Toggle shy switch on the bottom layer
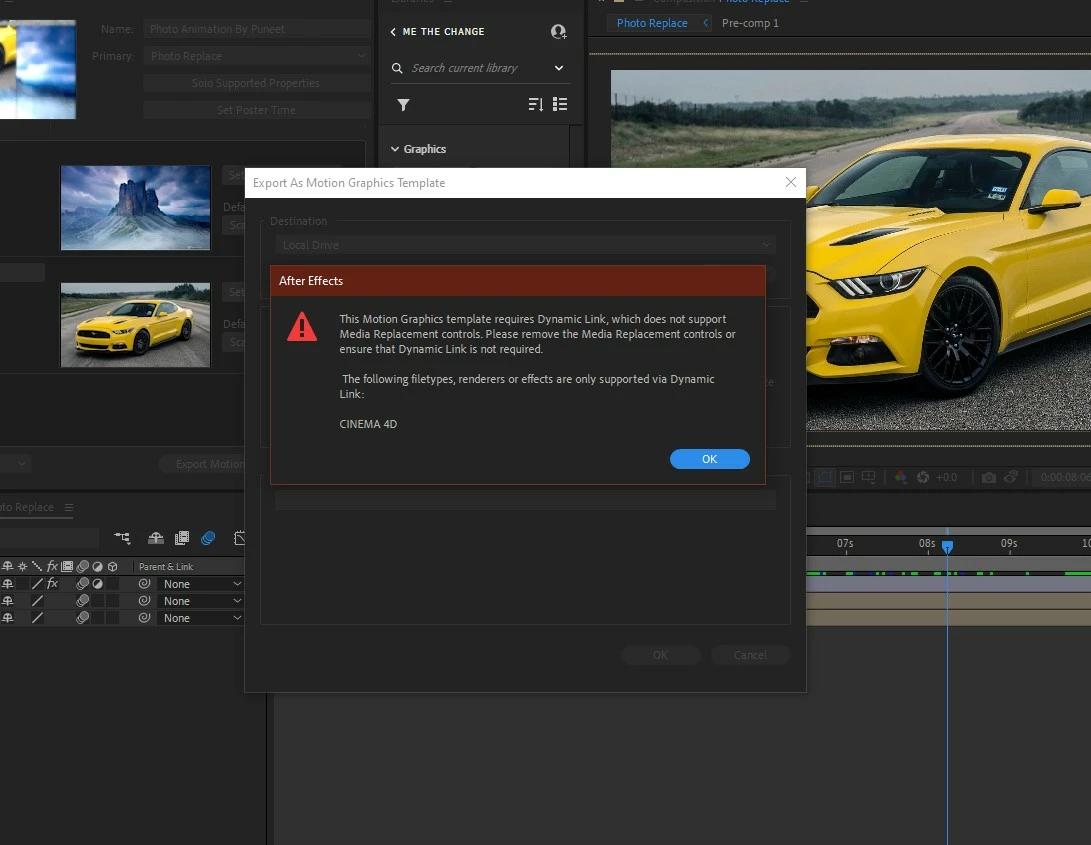Screen dimensions: 1091x845 [8, 617]
